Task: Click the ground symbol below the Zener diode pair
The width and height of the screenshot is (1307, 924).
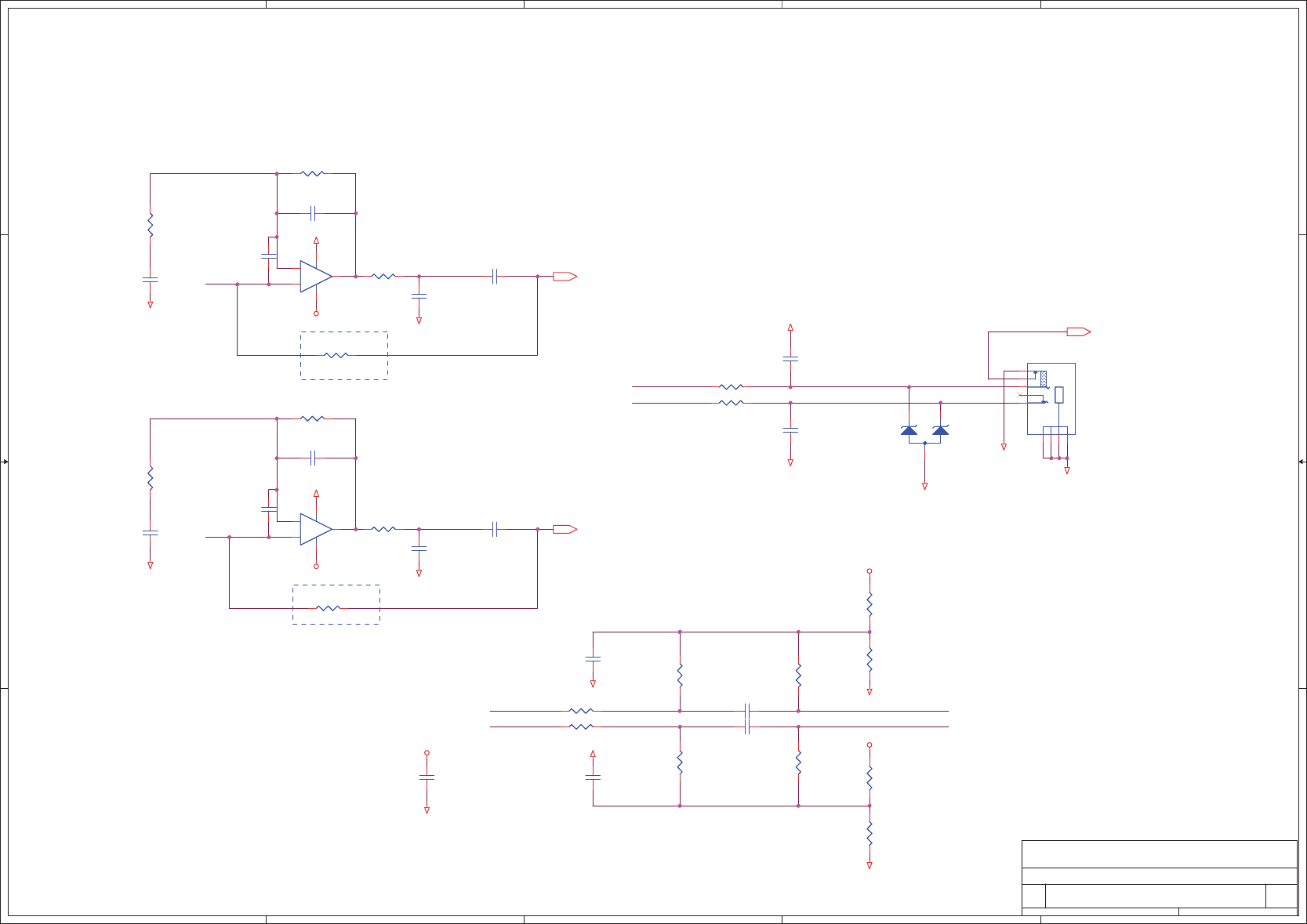Action: click(925, 487)
